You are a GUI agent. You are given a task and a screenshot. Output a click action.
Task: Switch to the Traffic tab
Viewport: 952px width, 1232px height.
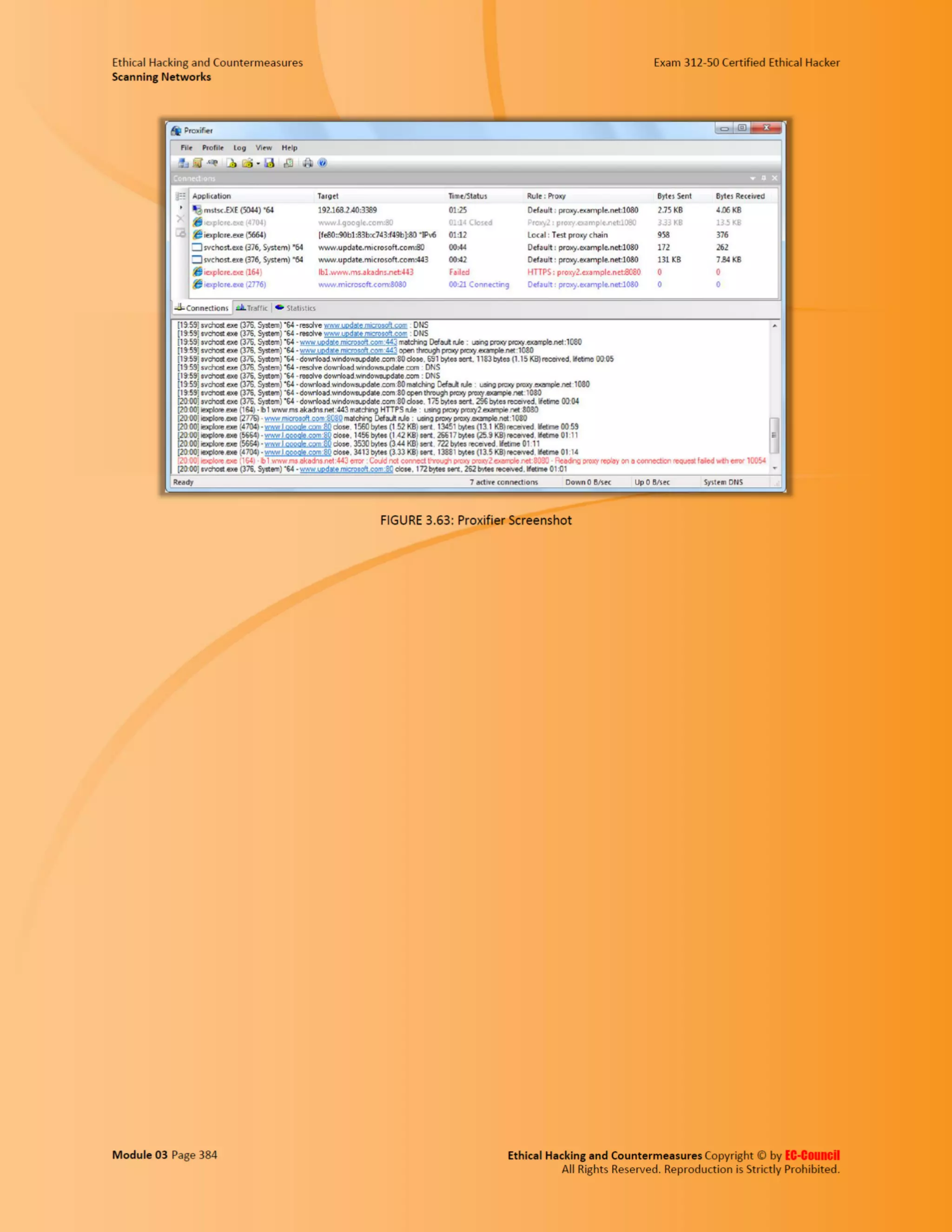coord(252,308)
